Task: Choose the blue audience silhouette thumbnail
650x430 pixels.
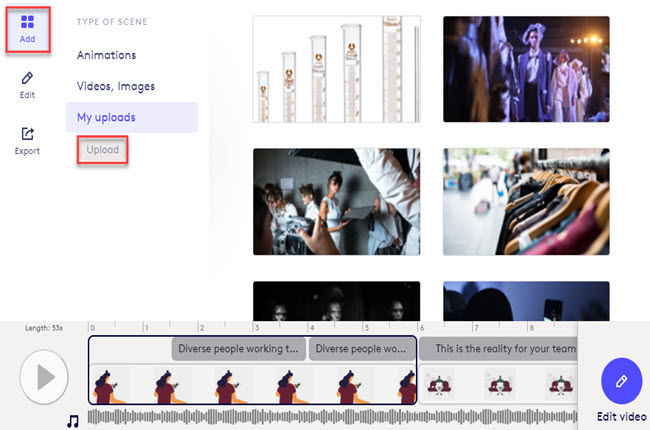Action: point(526,301)
